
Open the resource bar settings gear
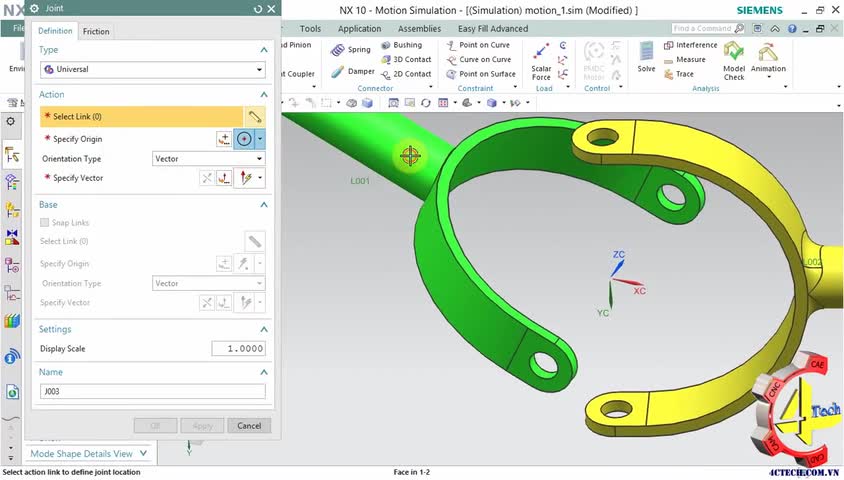10,122
